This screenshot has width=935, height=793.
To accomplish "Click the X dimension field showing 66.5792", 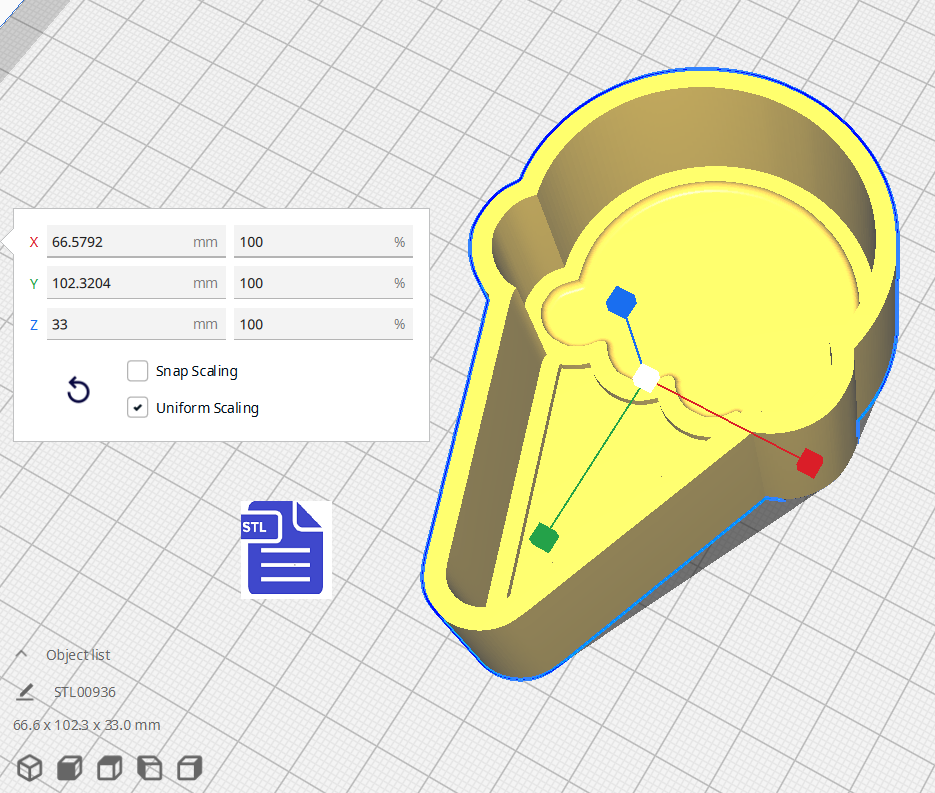I will (x=120, y=242).
